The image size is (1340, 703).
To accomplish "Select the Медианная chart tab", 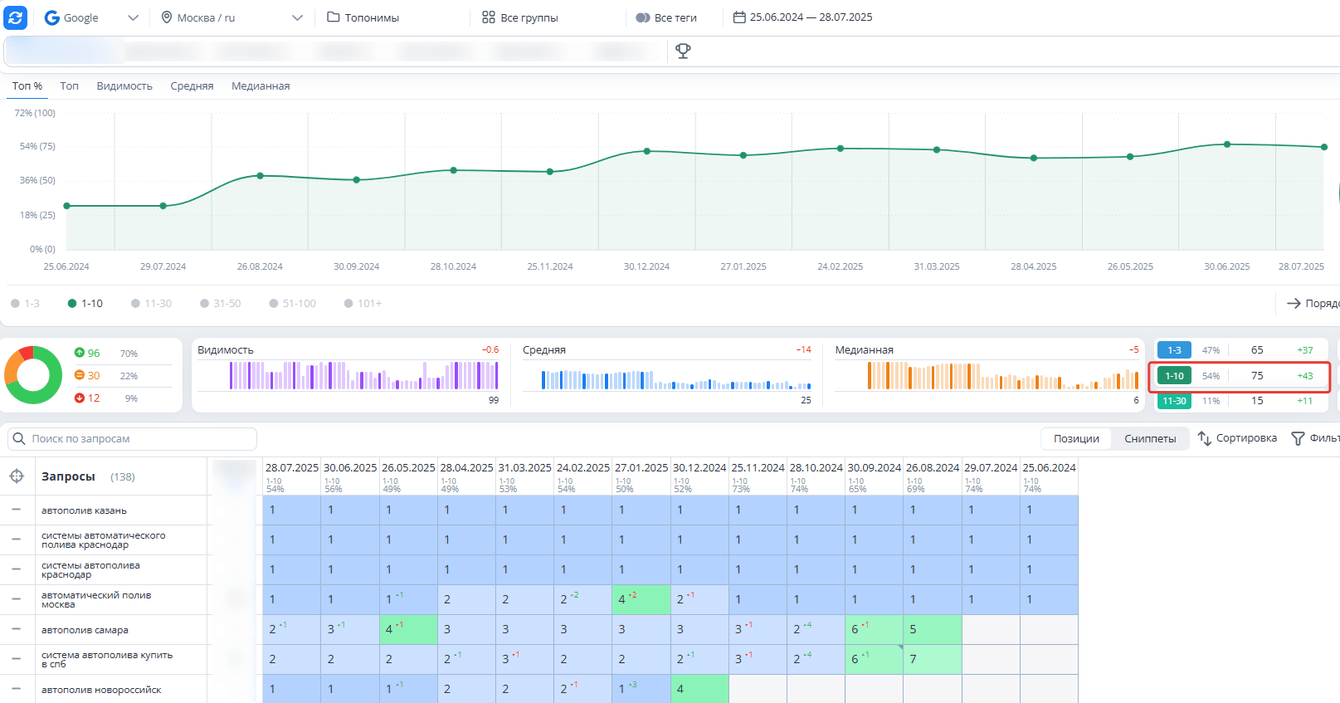I will 260,86.
